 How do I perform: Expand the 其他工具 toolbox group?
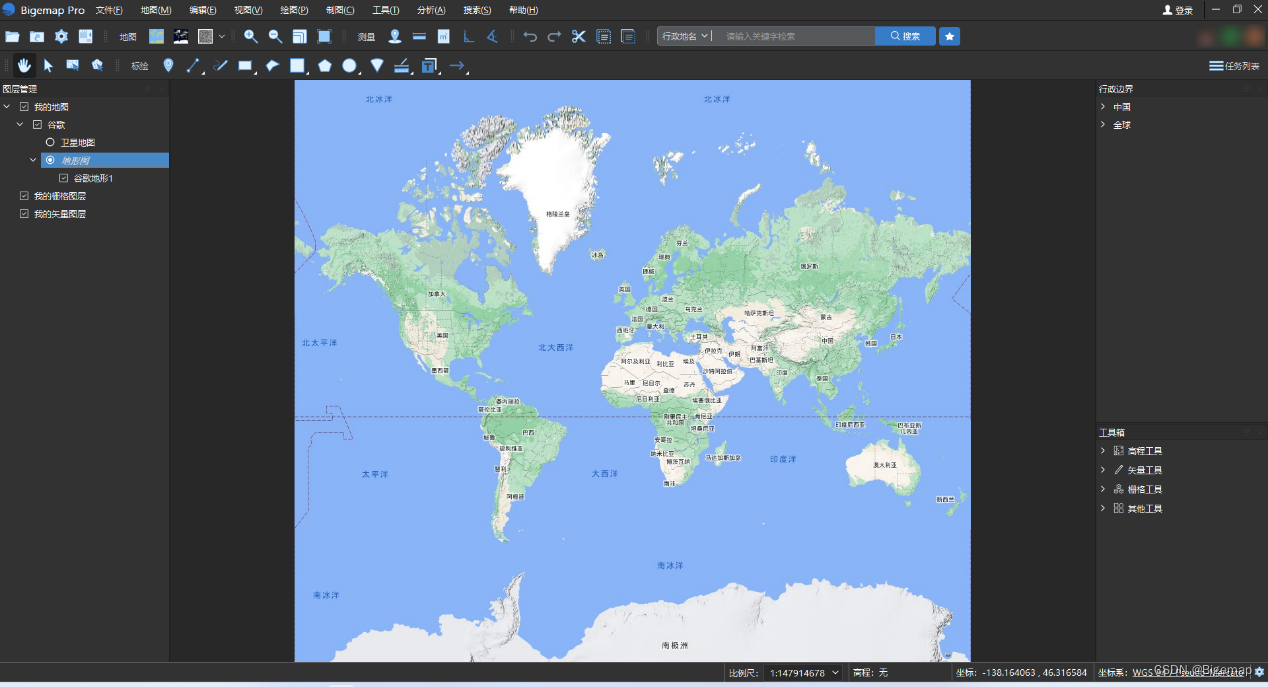1103,508
